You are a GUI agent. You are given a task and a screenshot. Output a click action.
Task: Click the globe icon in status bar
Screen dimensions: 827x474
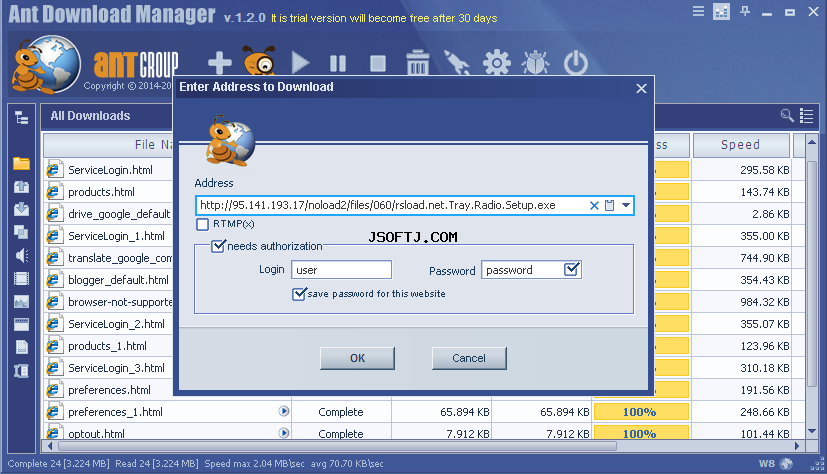coord(786,463)
